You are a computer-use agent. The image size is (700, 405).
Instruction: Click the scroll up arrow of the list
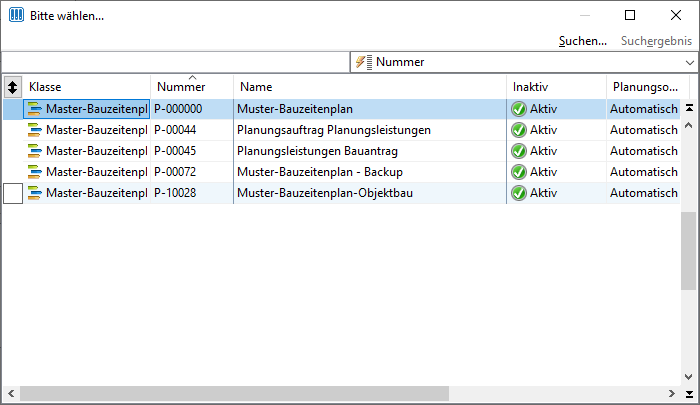point(689,125)
